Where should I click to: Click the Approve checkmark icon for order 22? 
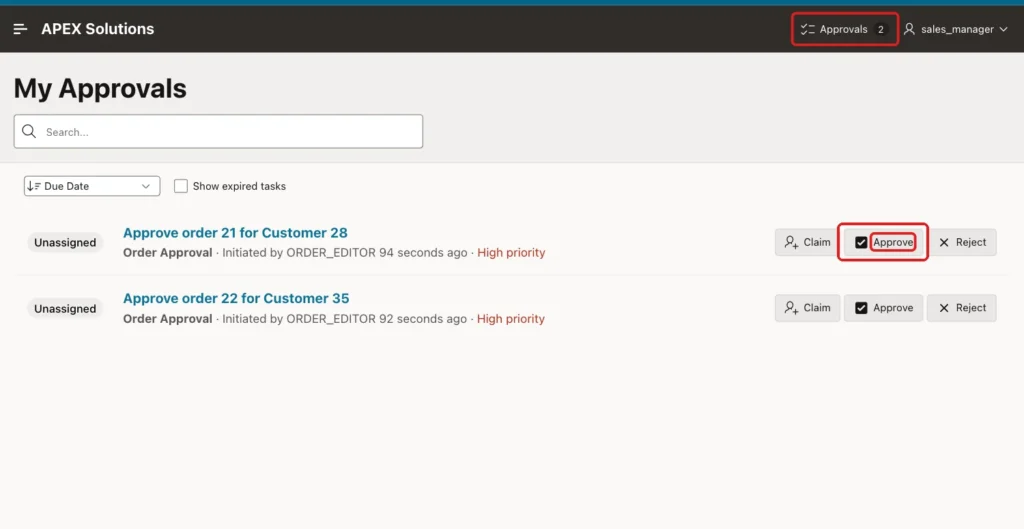click(x=861, y=308)
